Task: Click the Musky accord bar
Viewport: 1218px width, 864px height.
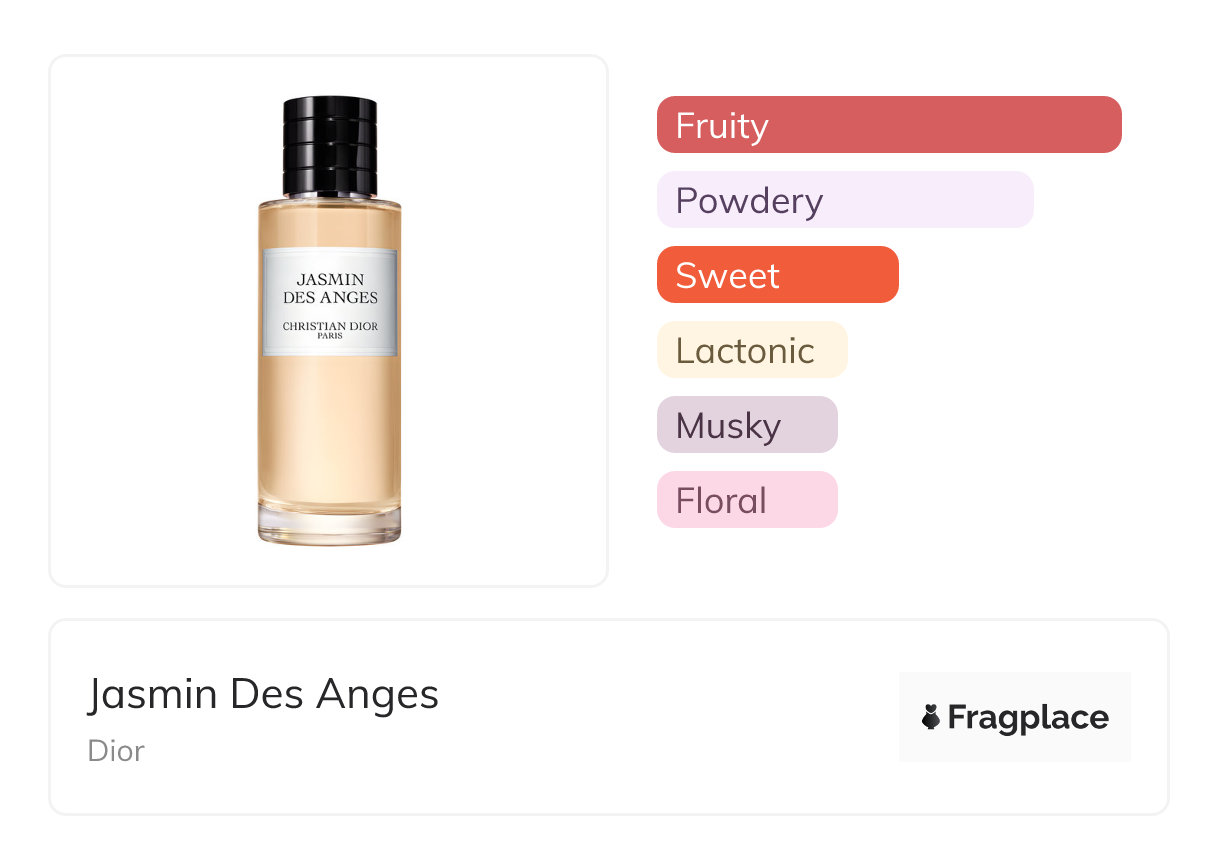Action: click(747, 425)
